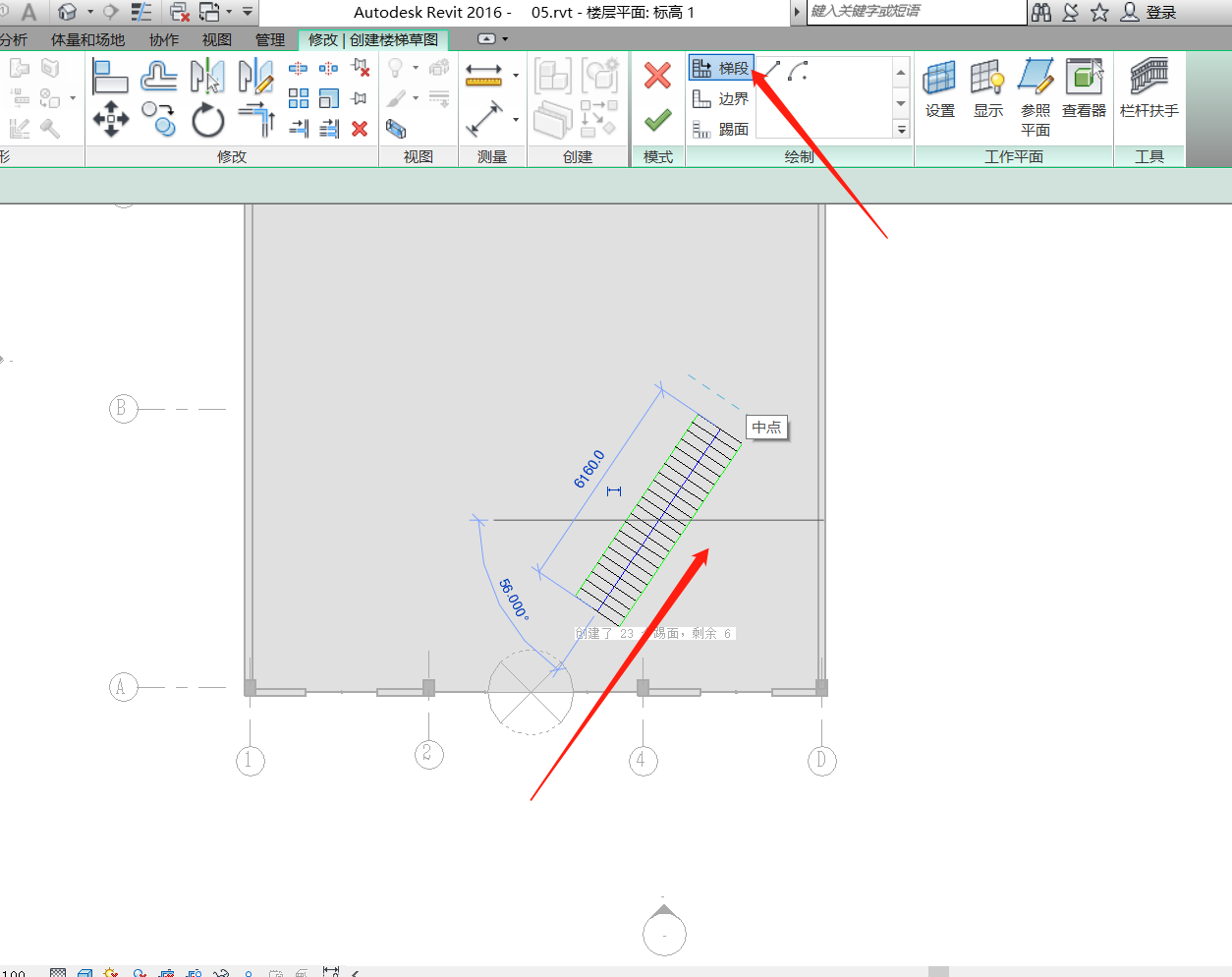
Task: Select the 梯段 run draw mode
Action: tap(721, 68)
